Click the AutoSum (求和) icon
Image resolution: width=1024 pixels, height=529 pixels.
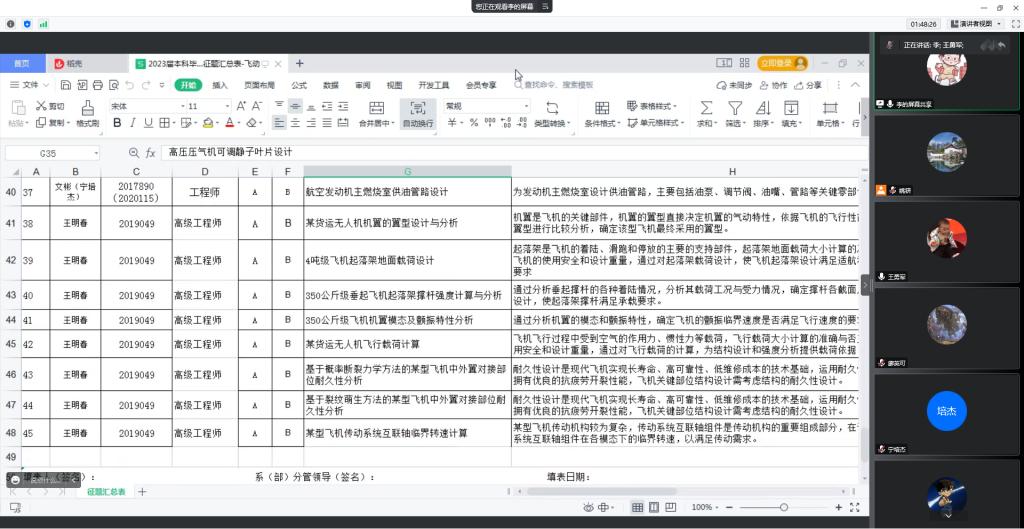[x=706, y=108]
